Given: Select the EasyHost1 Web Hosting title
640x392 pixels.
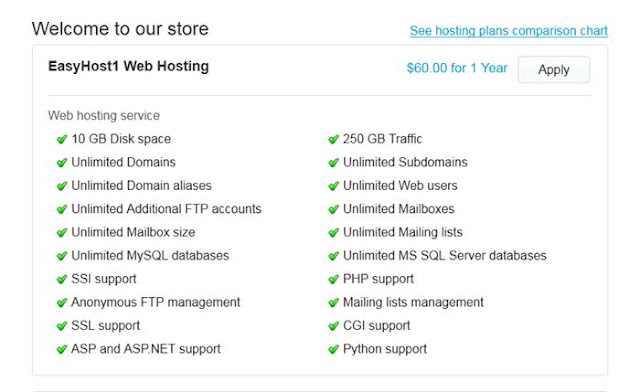Looking at the screenshot, I should coord(129,66).
